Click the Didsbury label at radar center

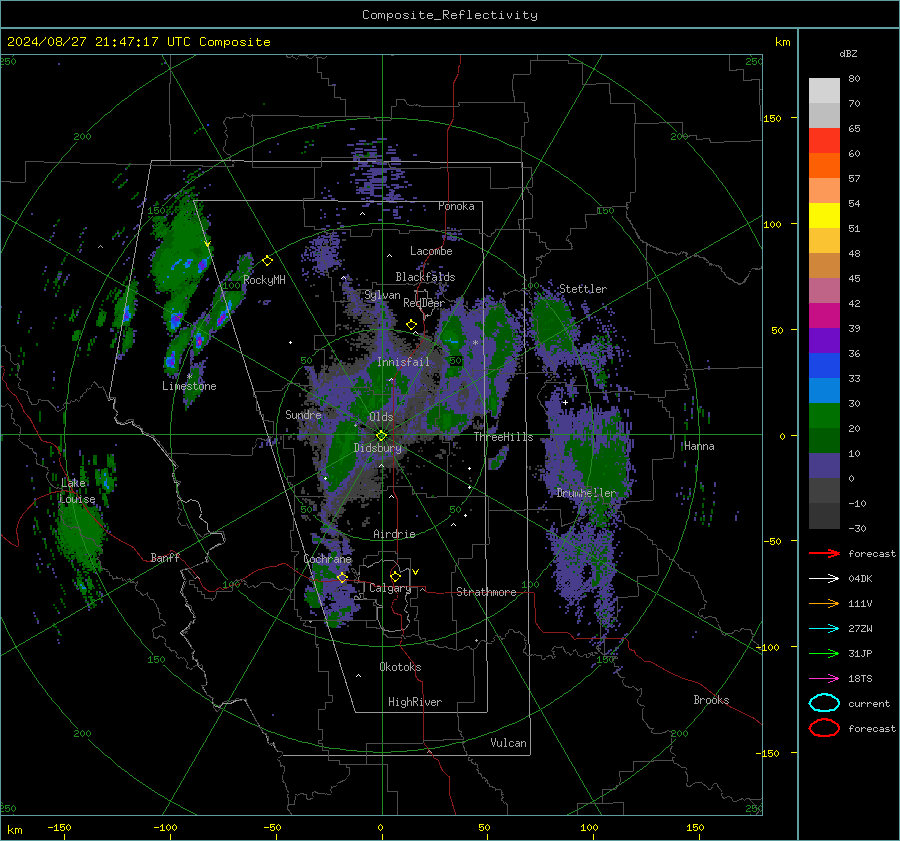(377, 448)
